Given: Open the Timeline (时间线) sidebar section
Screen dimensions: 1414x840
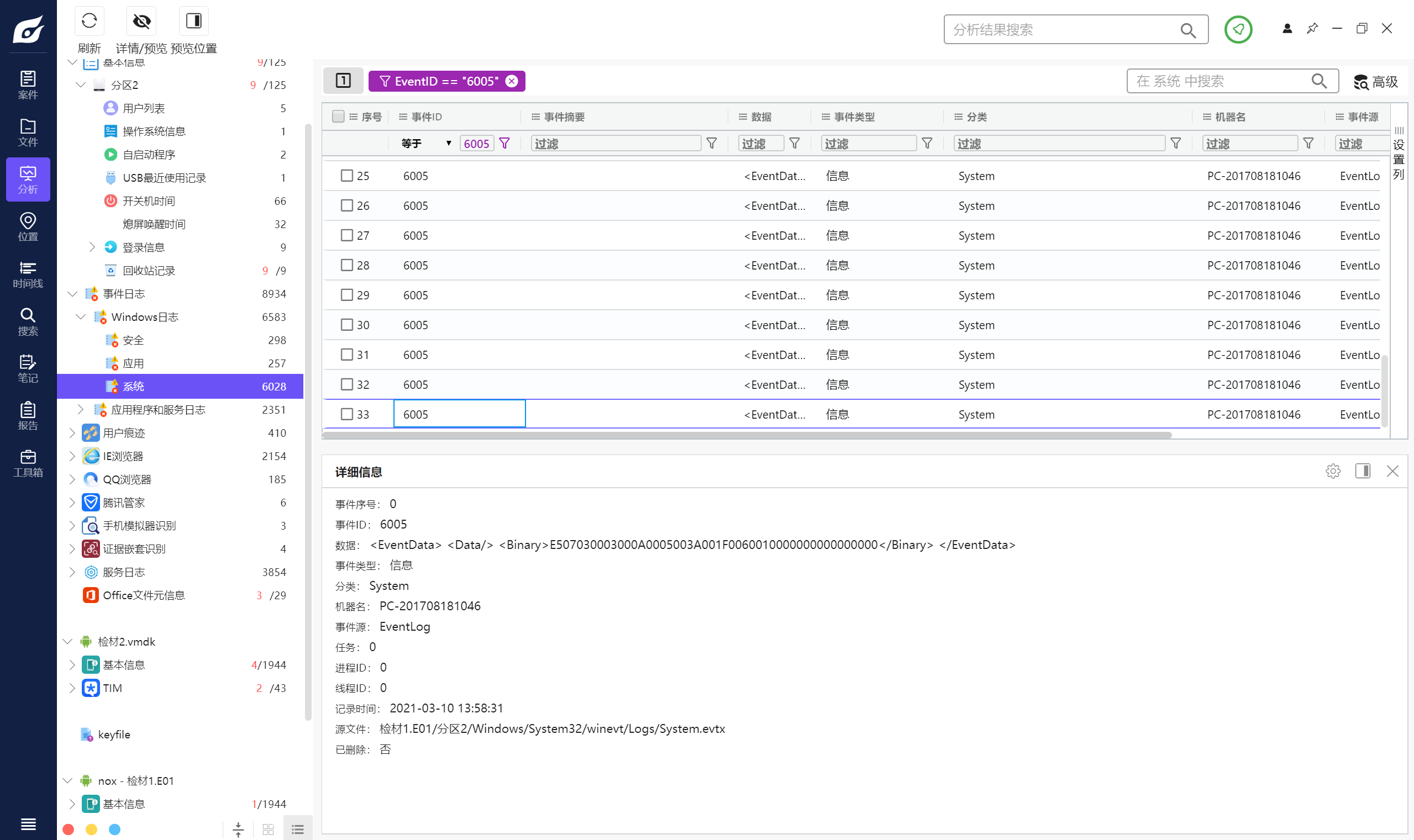Looking at the screenshot, I should 28,274.
